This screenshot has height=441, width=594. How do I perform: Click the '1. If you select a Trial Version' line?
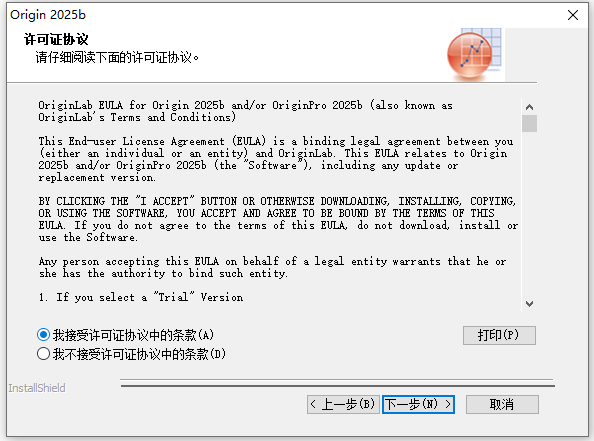(141, 297)
